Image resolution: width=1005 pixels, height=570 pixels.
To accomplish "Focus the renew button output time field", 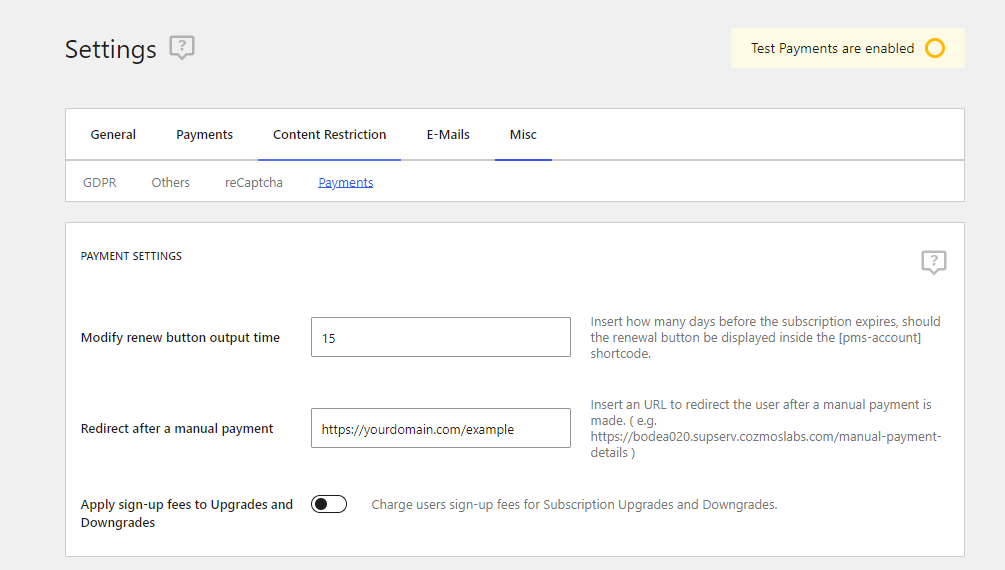I will point(440,337).
